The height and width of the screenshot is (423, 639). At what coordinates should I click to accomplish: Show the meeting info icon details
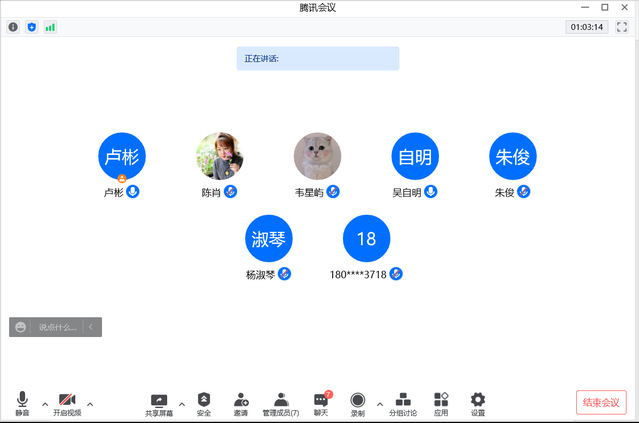pos(13,27)
